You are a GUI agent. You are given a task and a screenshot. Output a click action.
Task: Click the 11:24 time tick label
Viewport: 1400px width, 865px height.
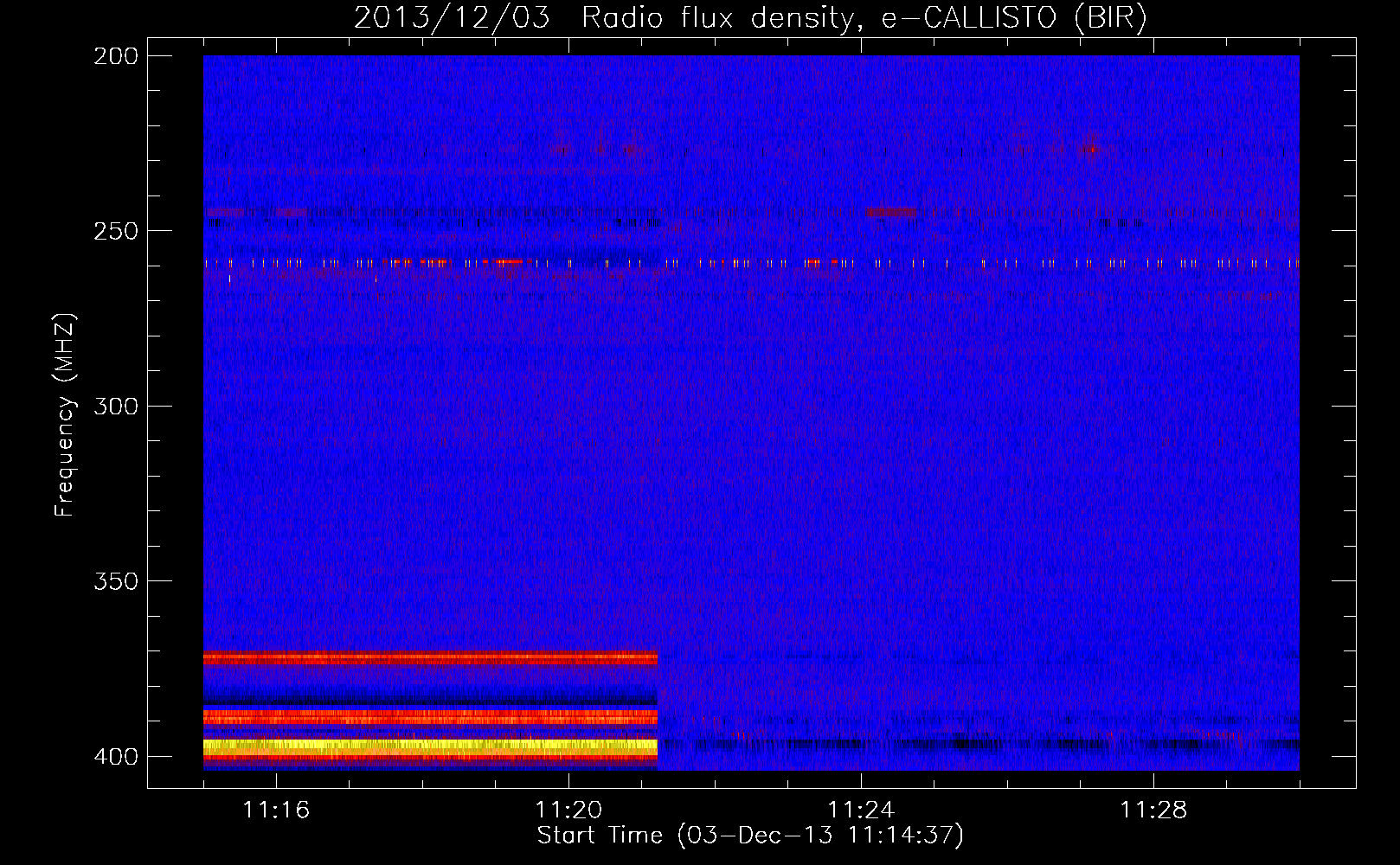pyautogui.click(x=861, y=810)
